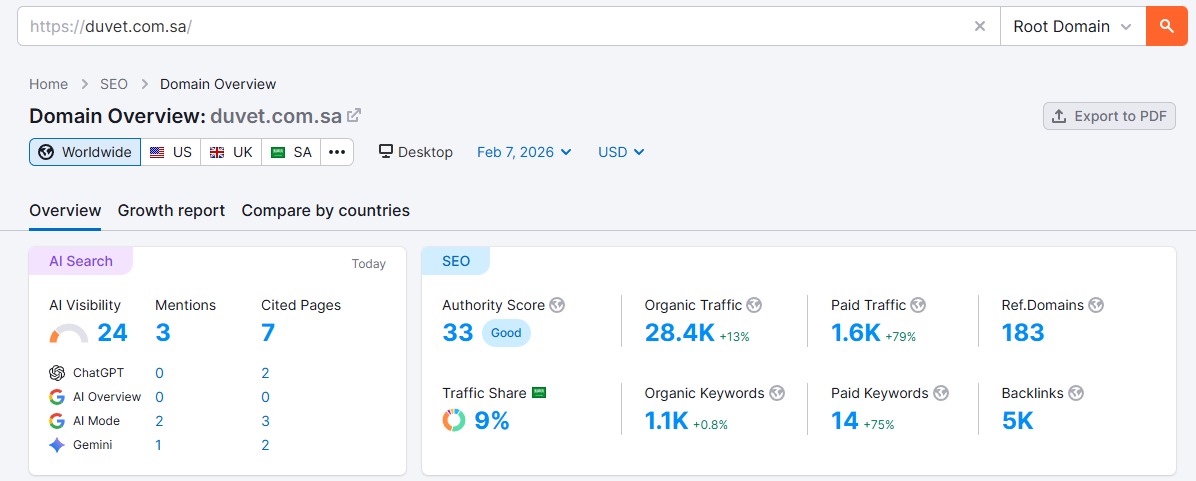The height and width of the screenshot is (481, 1196).
Task: Click the Traffic Share donut chart
Action: pos(454,420)
